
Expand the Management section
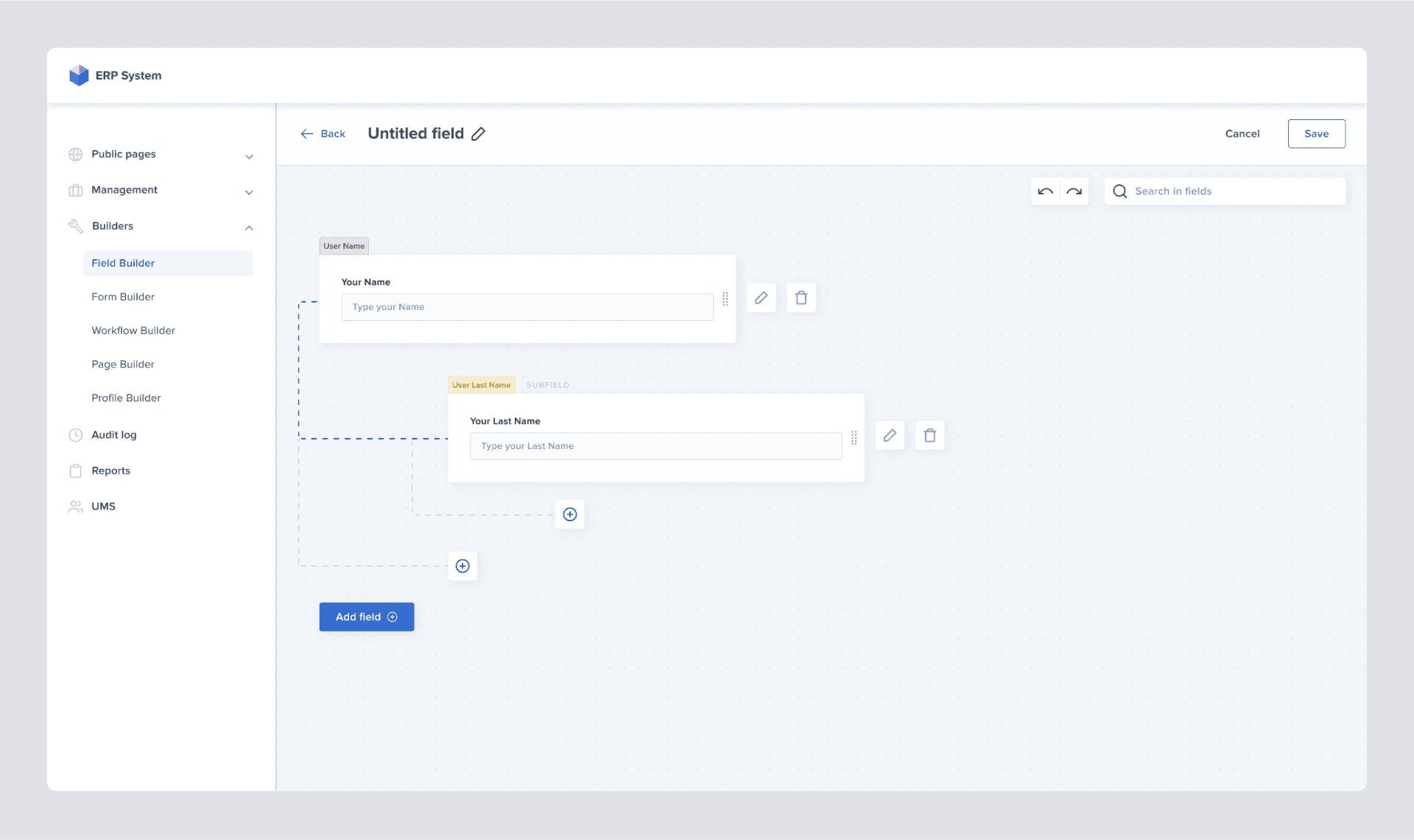coord(249,191)
